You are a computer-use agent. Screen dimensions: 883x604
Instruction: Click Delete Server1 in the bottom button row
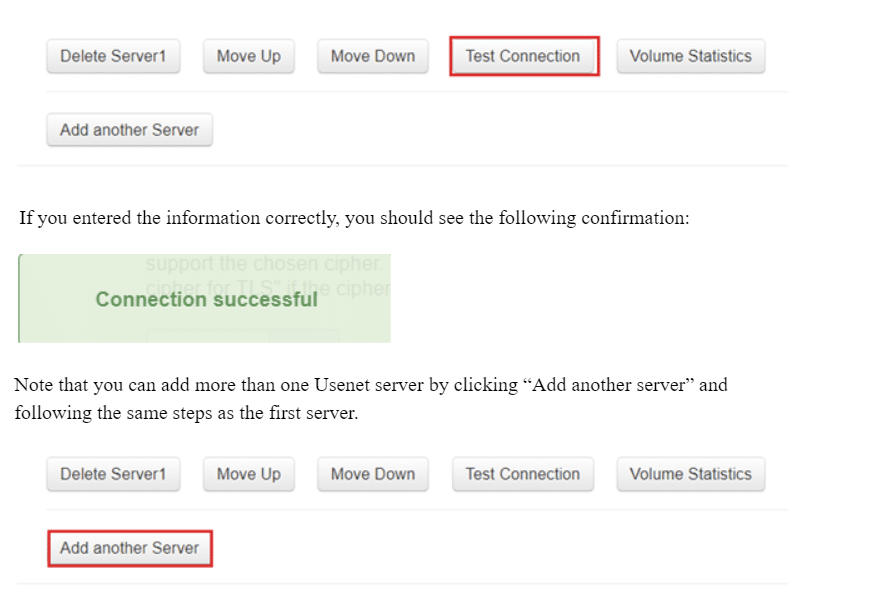113,474
